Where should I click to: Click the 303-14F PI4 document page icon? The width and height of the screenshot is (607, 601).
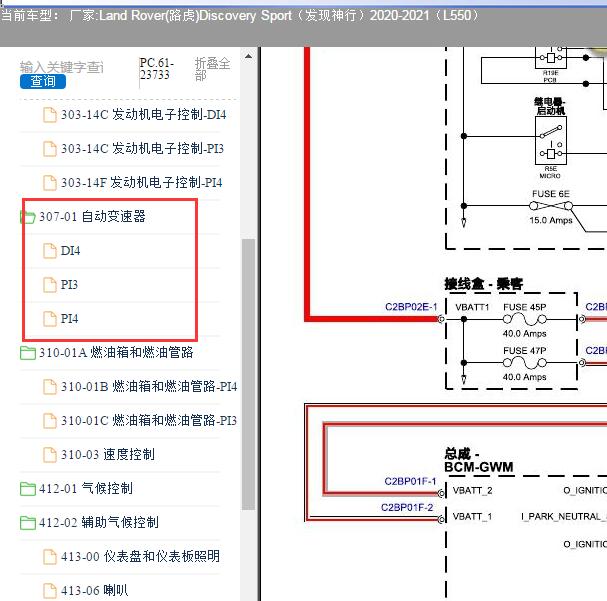[x=50, y=183]
